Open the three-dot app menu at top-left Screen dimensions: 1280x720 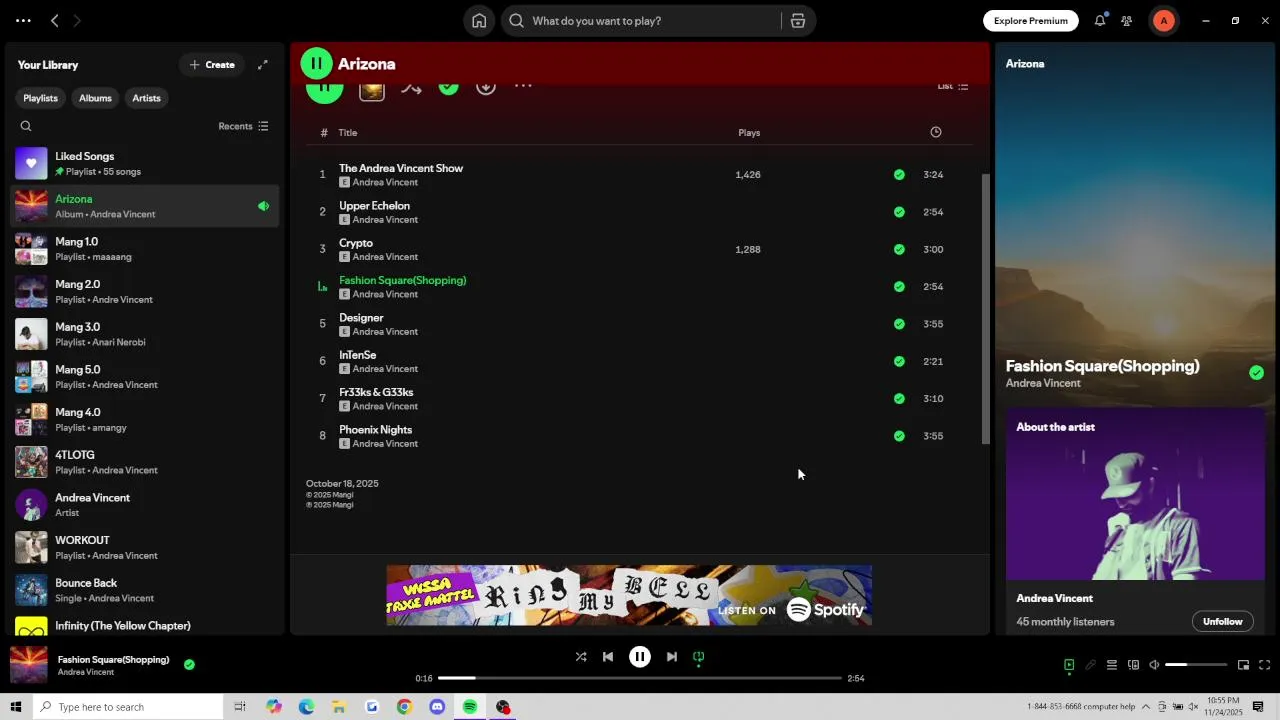coord(23,21)
